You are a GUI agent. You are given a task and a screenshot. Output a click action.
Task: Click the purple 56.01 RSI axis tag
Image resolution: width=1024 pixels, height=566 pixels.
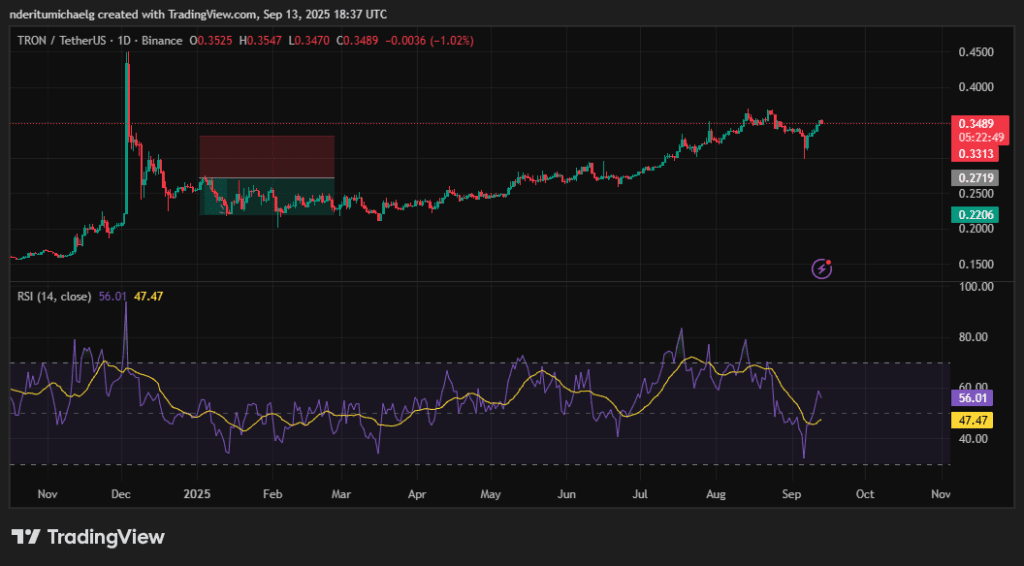coord(972,398)
